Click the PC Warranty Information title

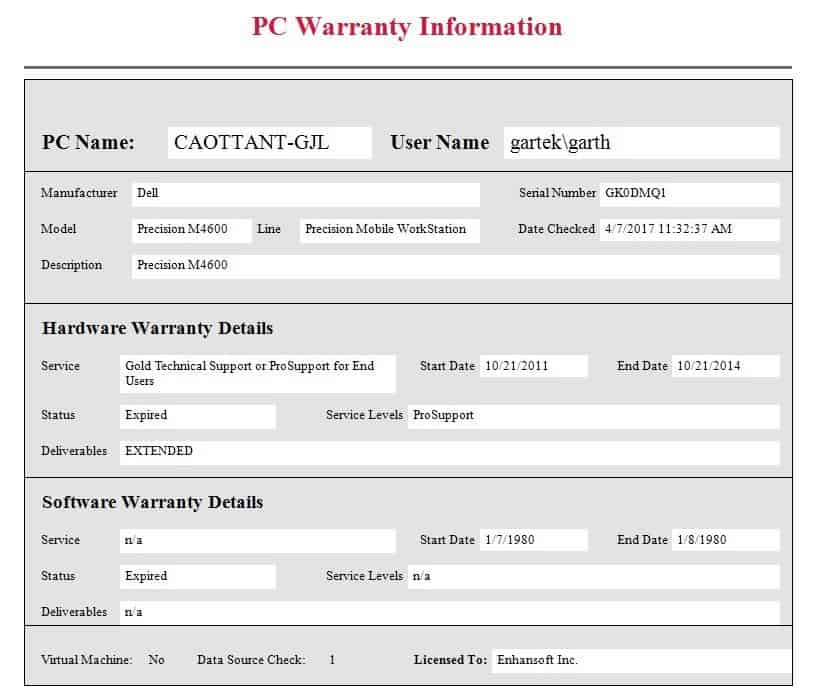(407, 27)
